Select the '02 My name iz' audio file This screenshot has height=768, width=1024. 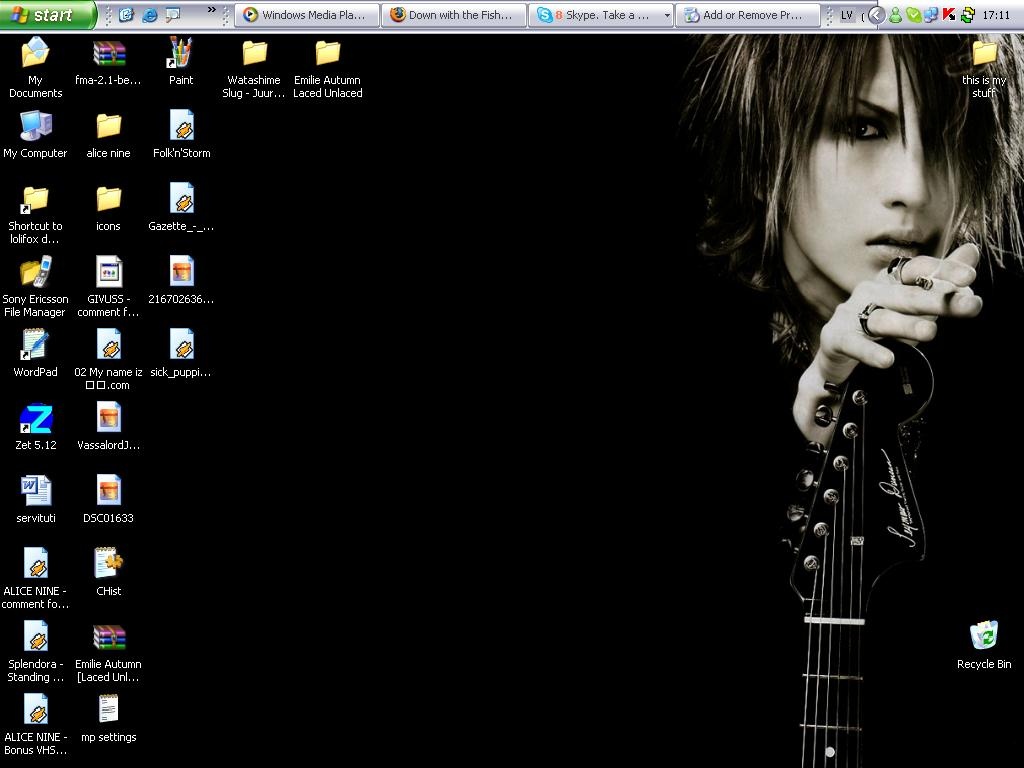coord(108,359)
